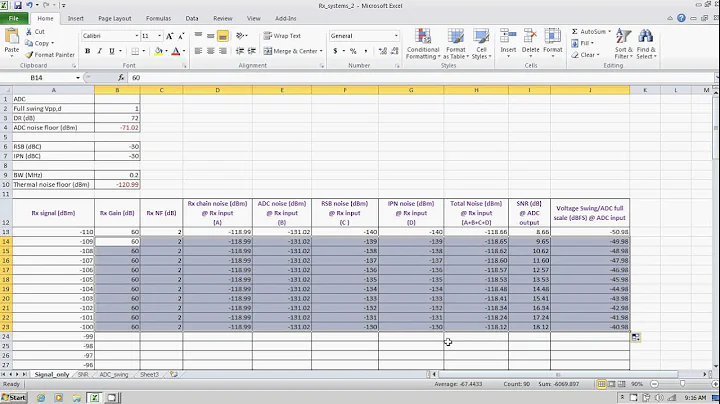
Task: Open the number format dropdown General
Action: point(396,36)
